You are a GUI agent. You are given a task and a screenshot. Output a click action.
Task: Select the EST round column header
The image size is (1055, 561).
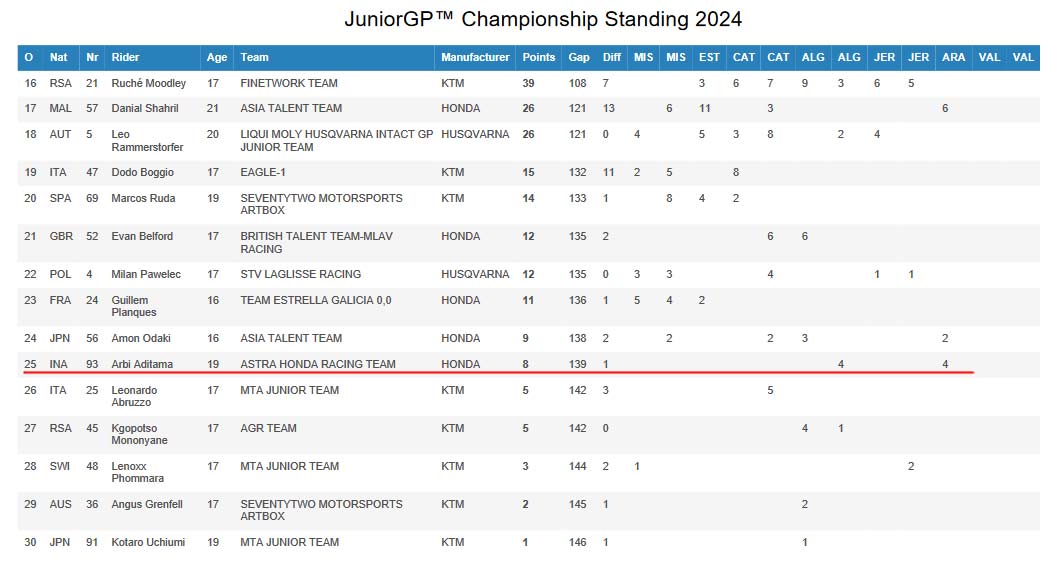click(709, 57)
